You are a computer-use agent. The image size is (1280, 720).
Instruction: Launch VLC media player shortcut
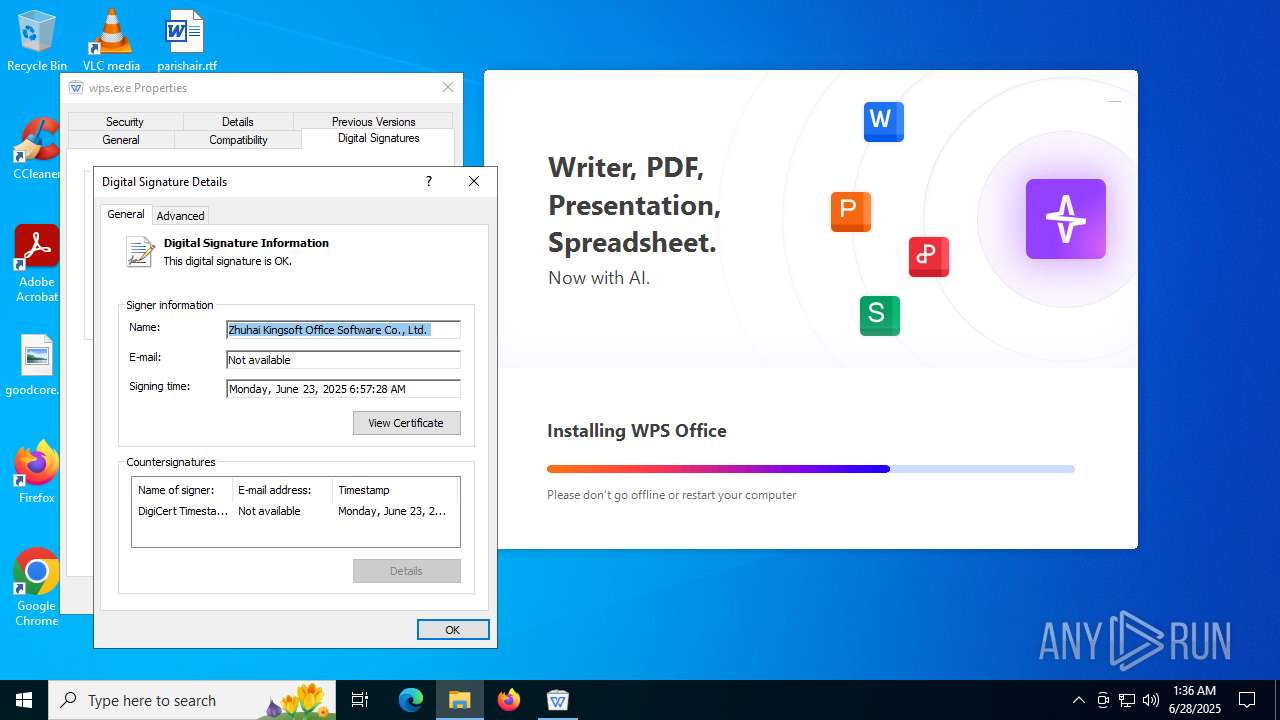tap(111, 41)
